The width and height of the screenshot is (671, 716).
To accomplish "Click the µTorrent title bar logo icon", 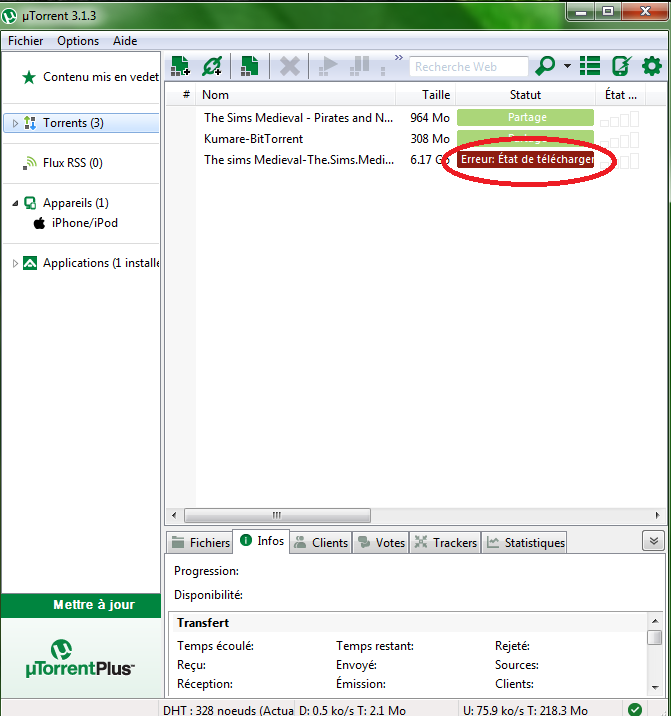I will (9, 16).
